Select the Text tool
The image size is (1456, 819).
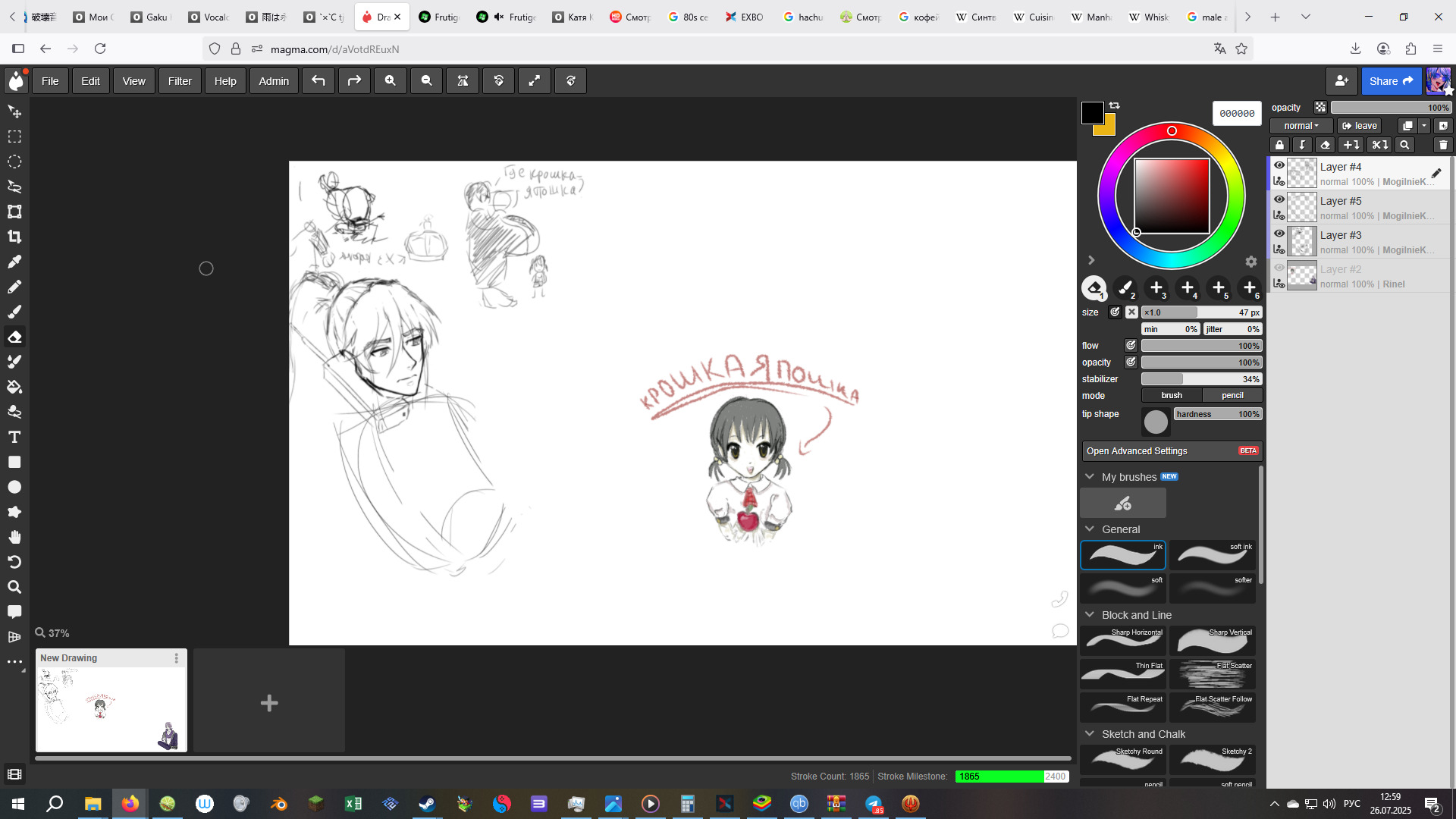coord(14,437)
